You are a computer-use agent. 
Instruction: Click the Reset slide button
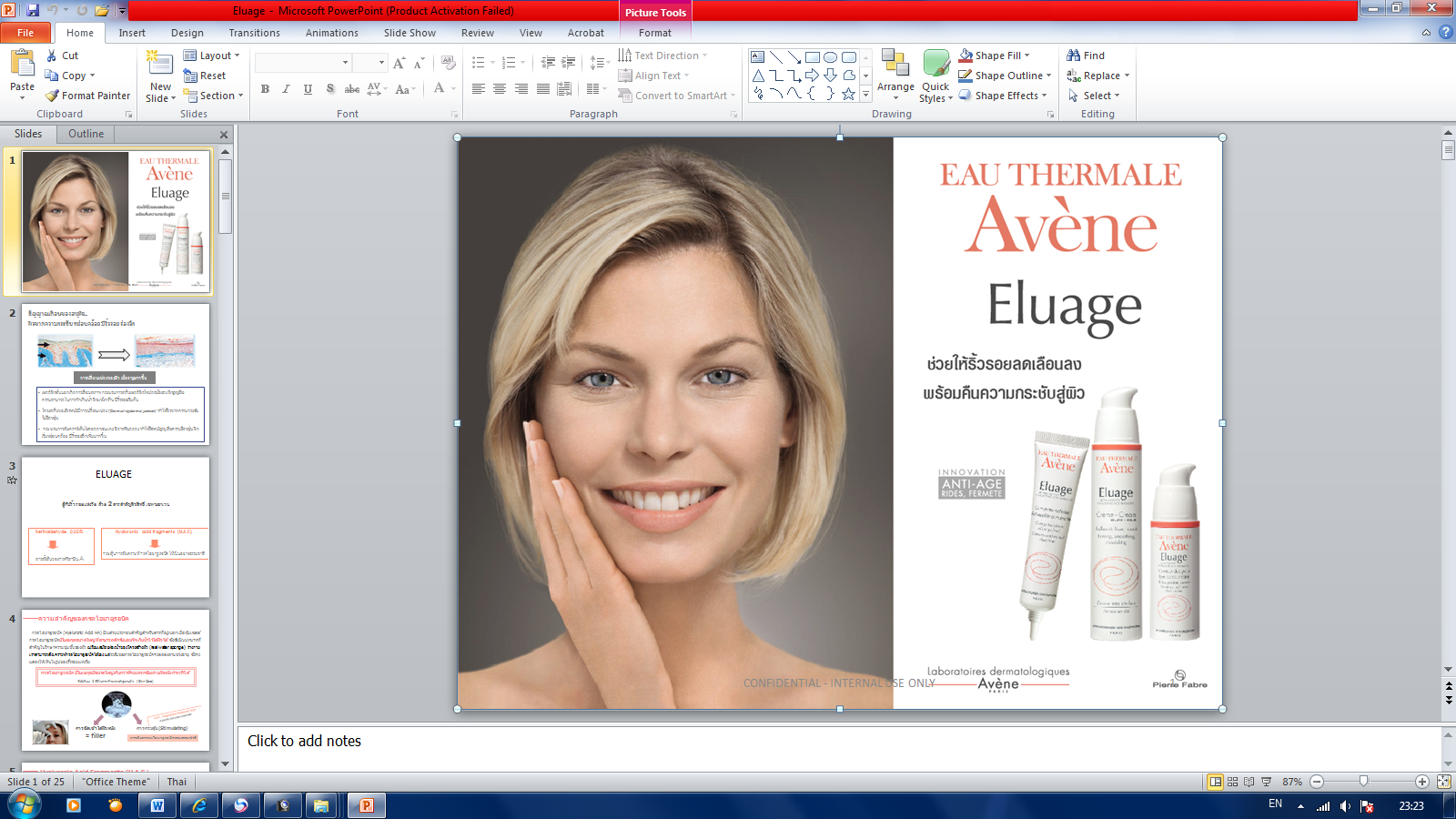[205, 76]
